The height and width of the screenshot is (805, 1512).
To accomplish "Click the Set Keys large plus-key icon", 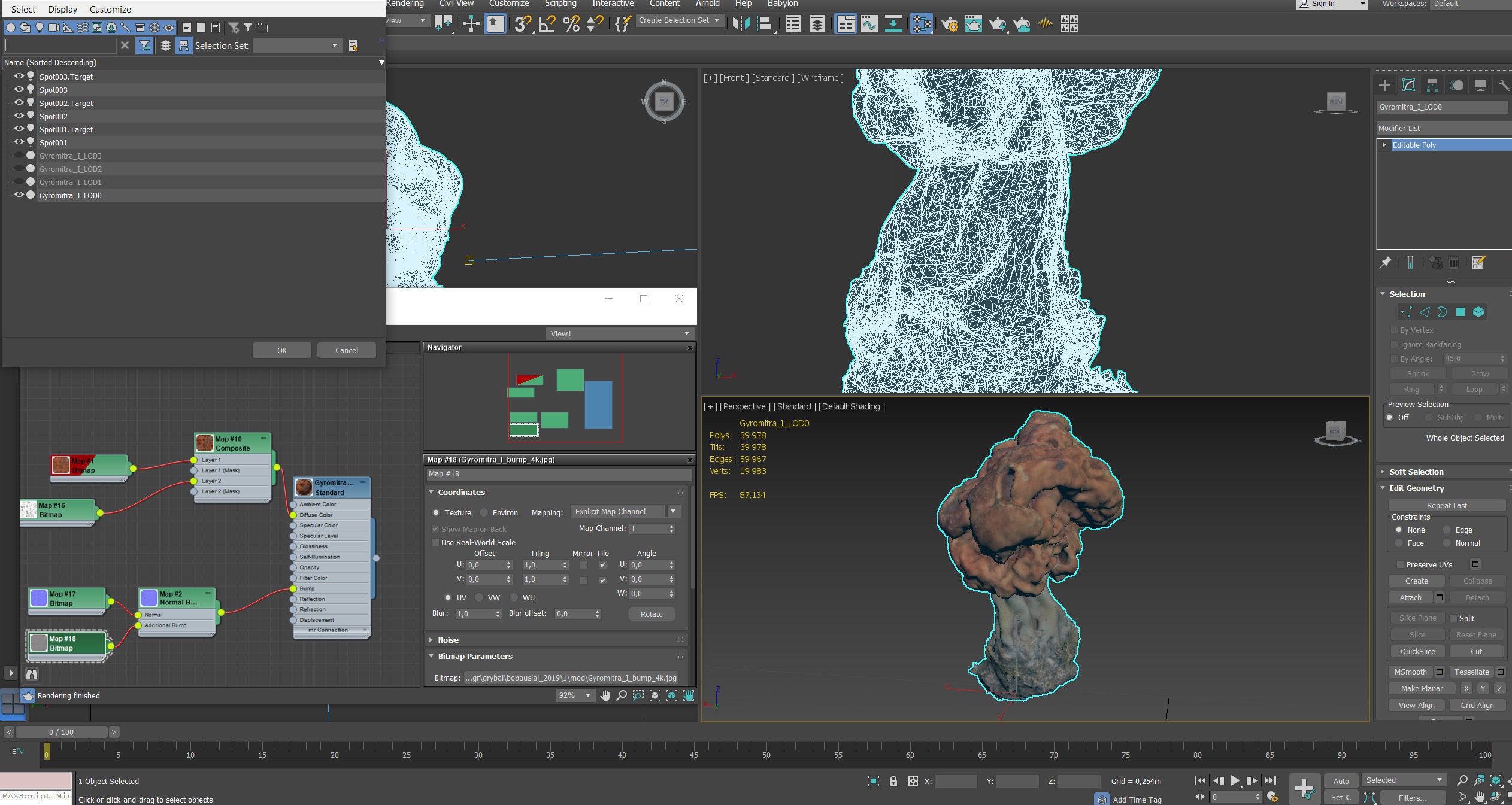I will point(1304,788).
